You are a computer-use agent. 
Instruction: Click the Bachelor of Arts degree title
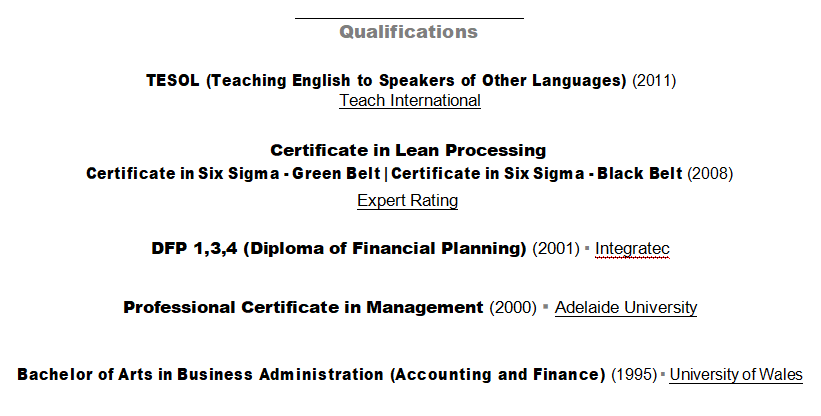311,375
